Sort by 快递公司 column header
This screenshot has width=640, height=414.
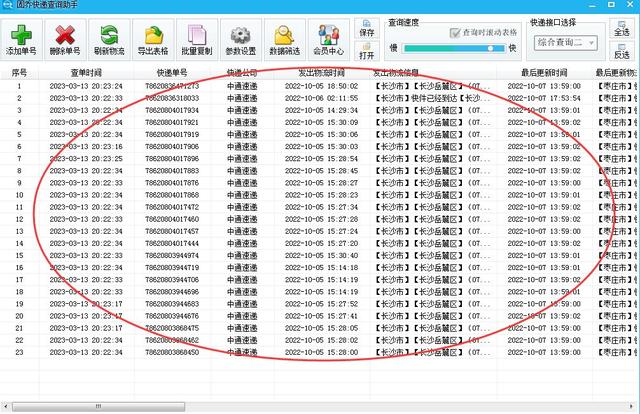click(x=242, y=73)
